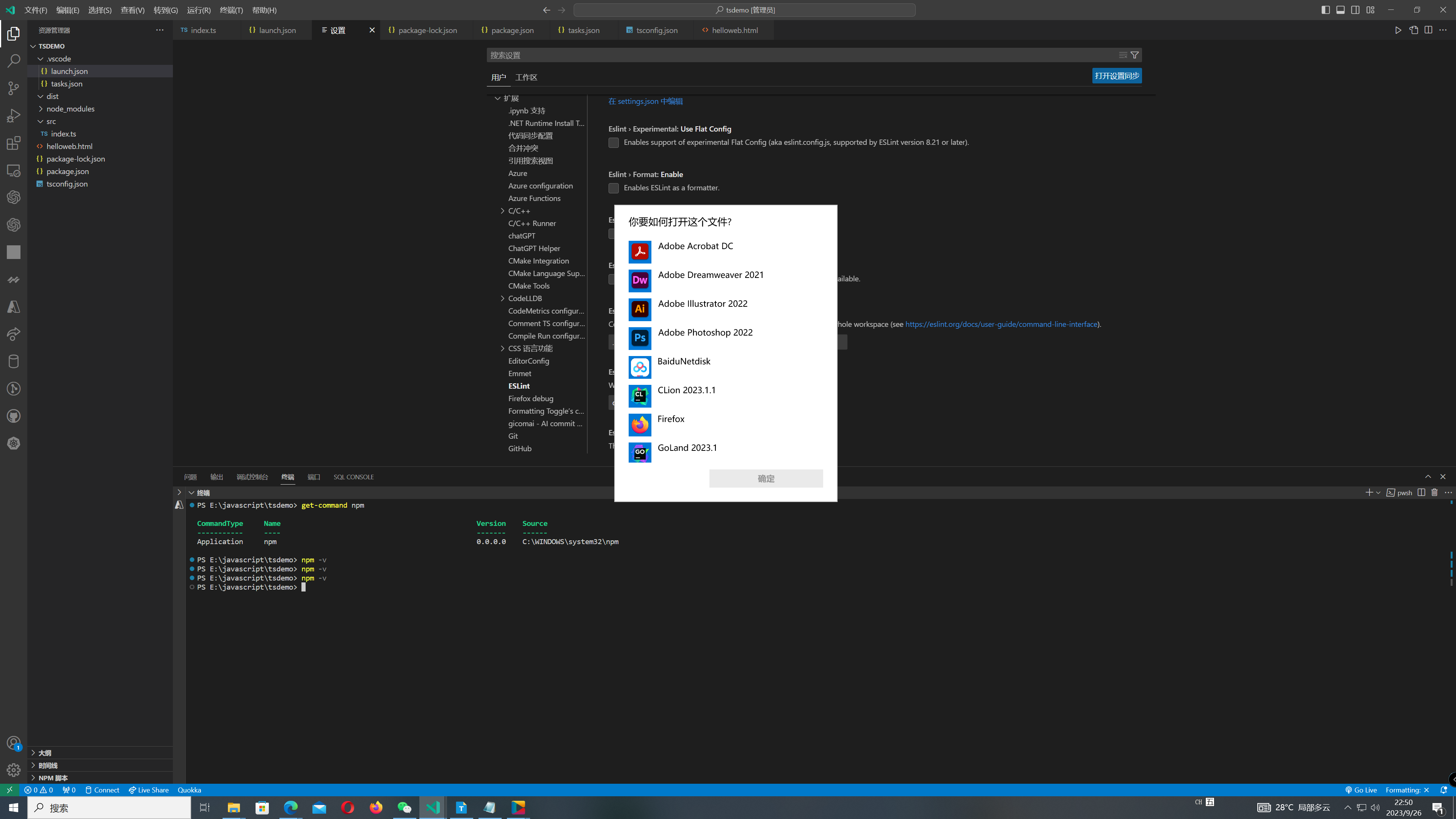Click the Manage gear icon

14,770
